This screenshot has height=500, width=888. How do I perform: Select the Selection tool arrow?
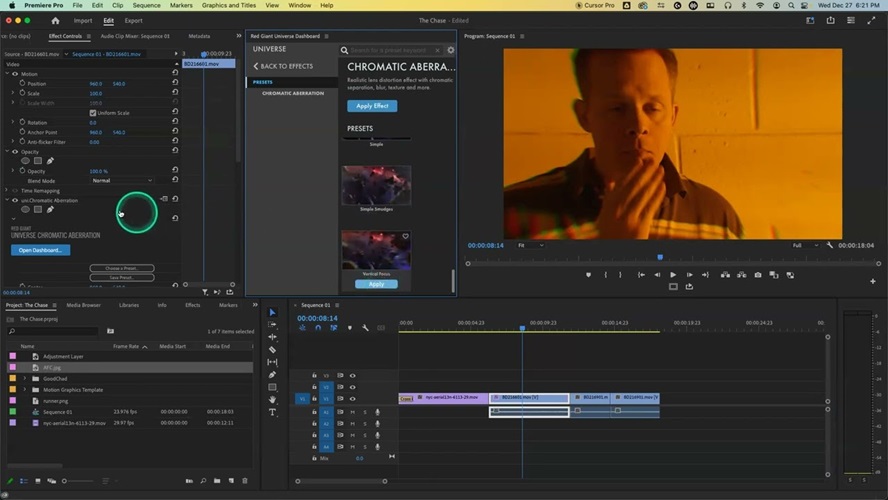click(x=272, y=313)
